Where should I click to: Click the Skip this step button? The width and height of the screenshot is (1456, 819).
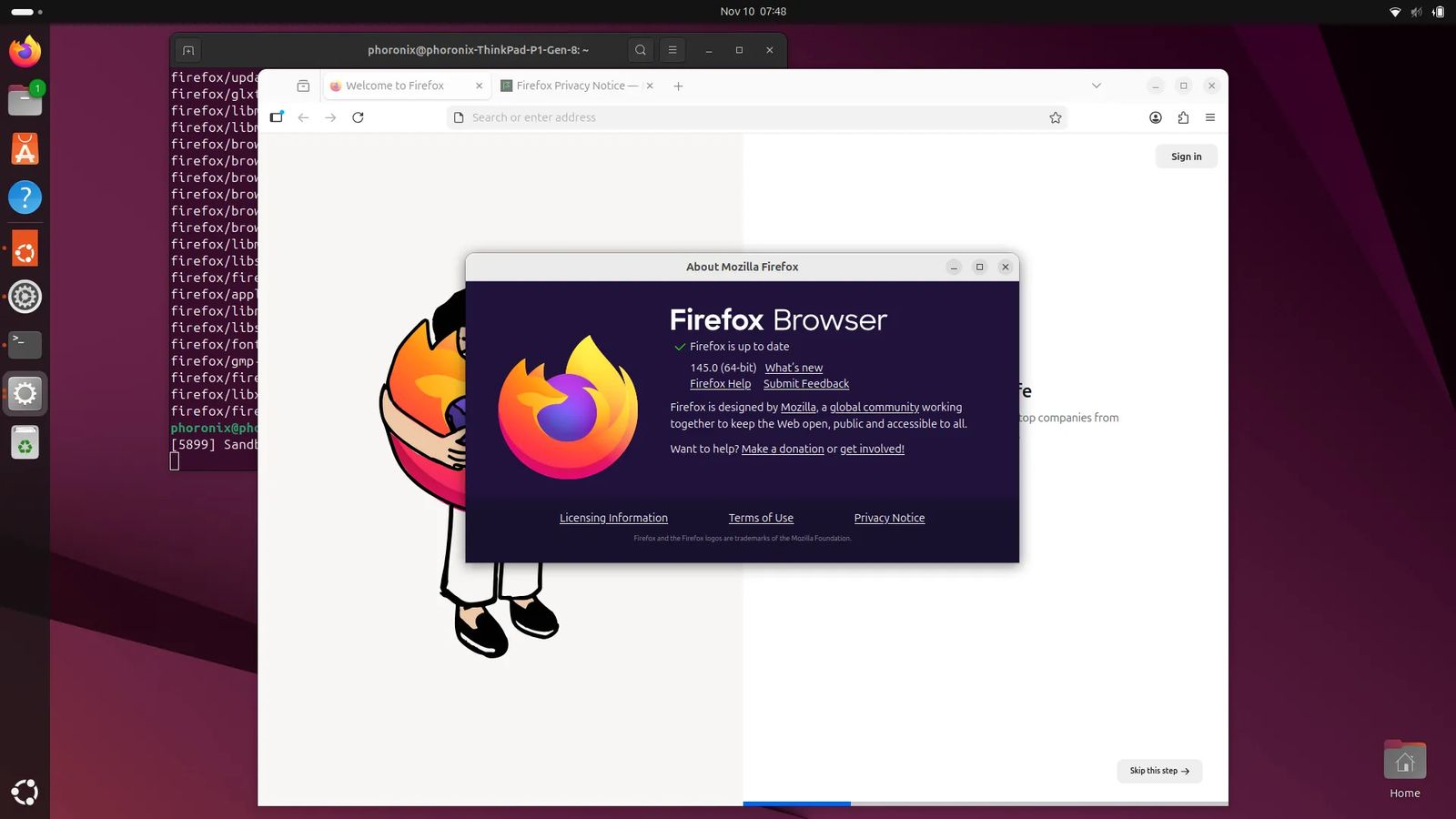click(x=1158, y=771)
